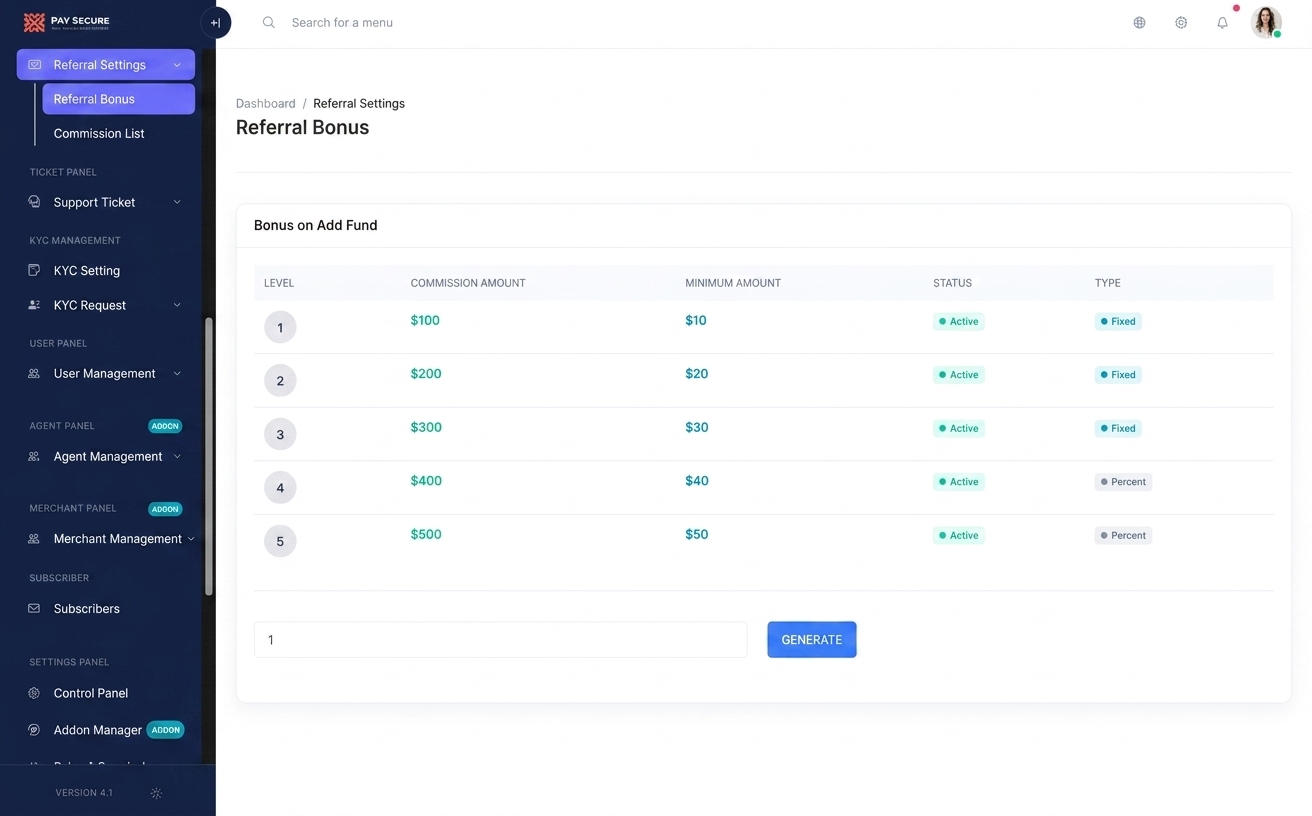This screenshot has height=816, width=1312.
Task: Expand the User Management chevron
Action: (x=177, y=374)
